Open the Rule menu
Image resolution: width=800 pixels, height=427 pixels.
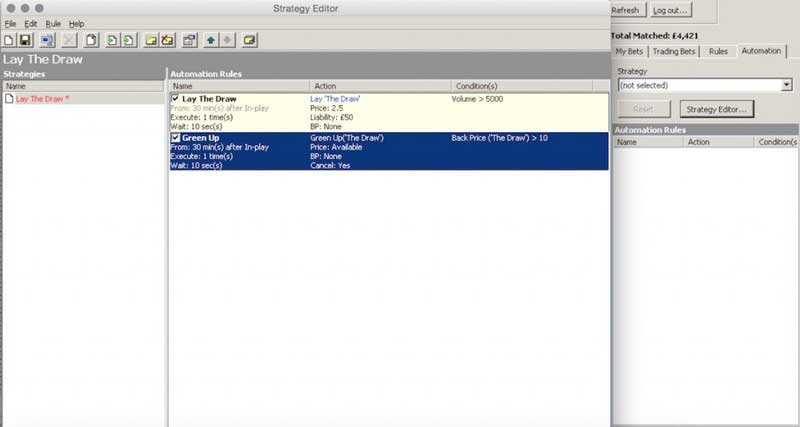point(53,24)
